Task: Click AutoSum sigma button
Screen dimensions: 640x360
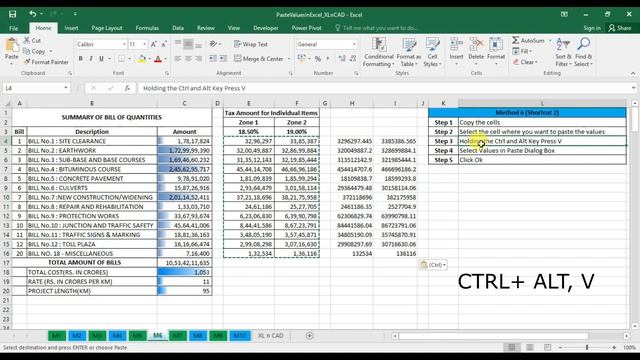Action: [x=528, y=40]
